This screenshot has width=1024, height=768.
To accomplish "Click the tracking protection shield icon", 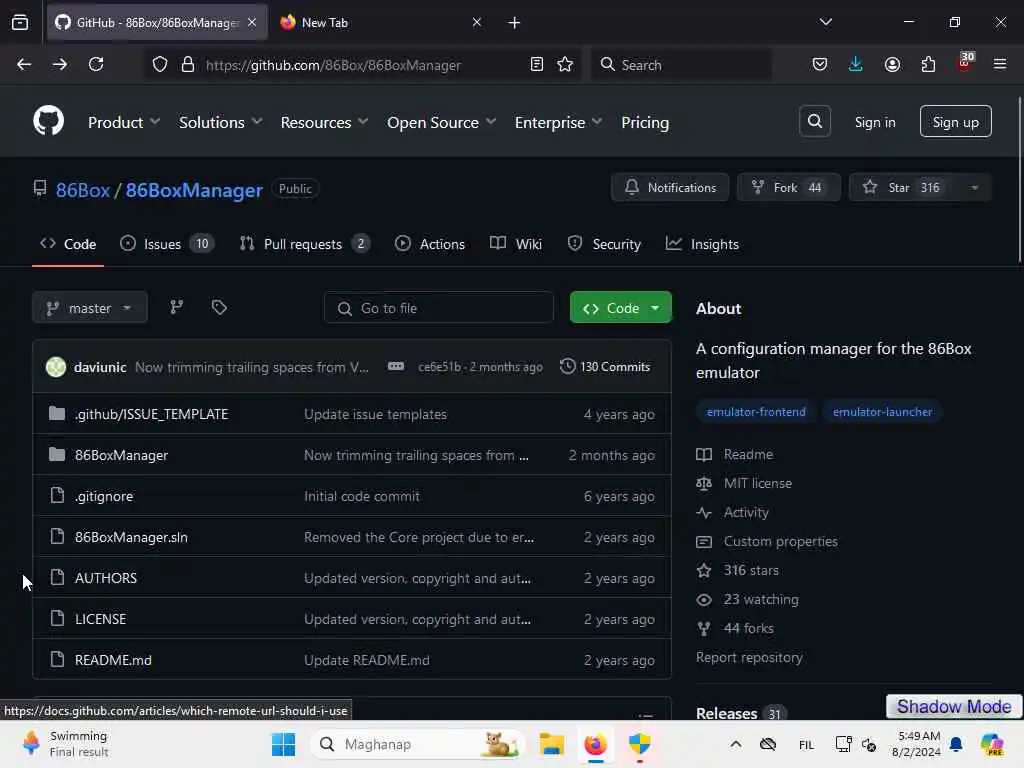I will (160, 65).
